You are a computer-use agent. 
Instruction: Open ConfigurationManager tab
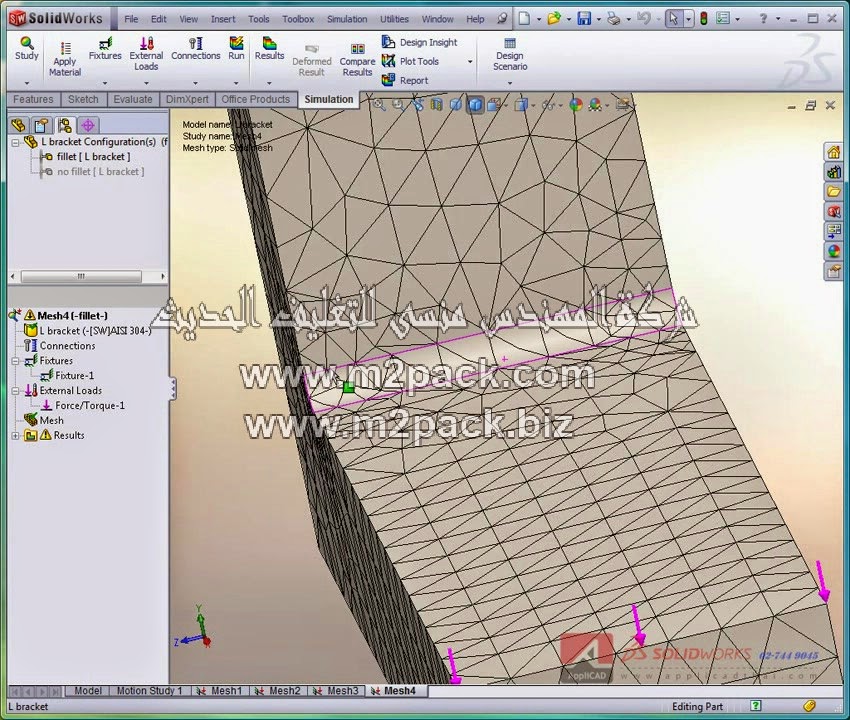click(65, 126)
